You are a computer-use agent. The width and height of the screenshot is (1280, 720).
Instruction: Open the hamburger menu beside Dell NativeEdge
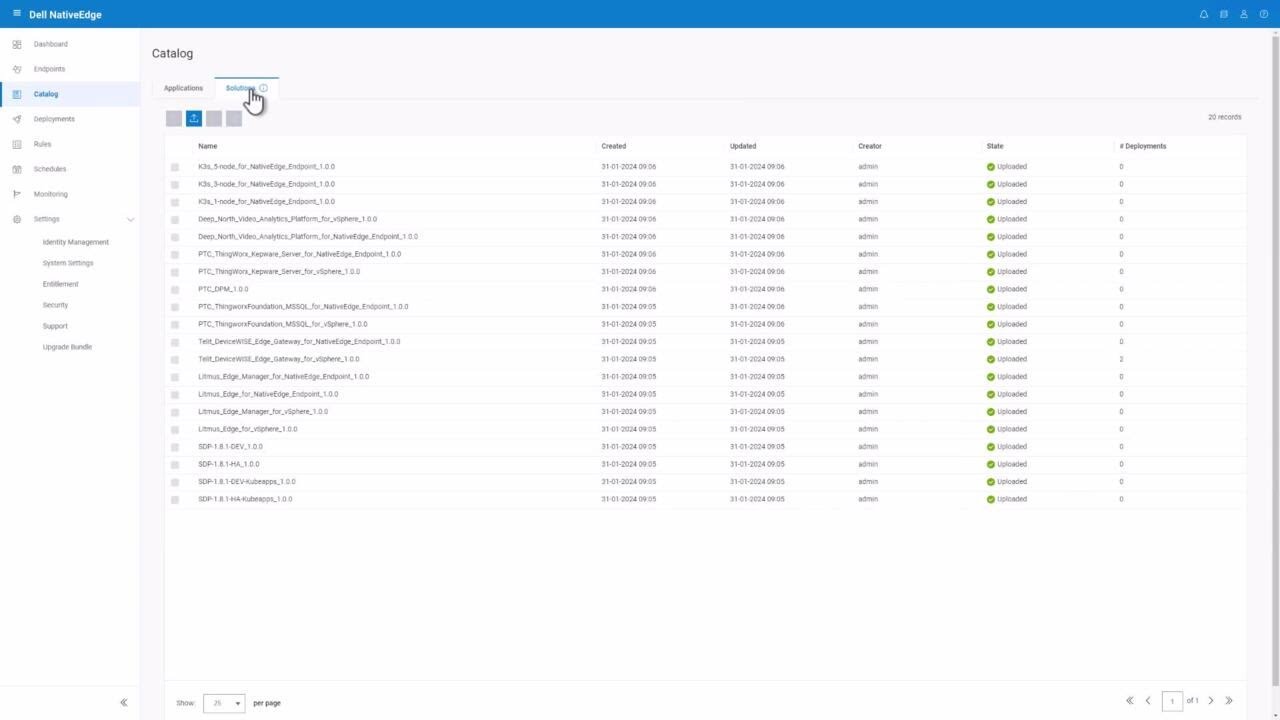[16, 13]
